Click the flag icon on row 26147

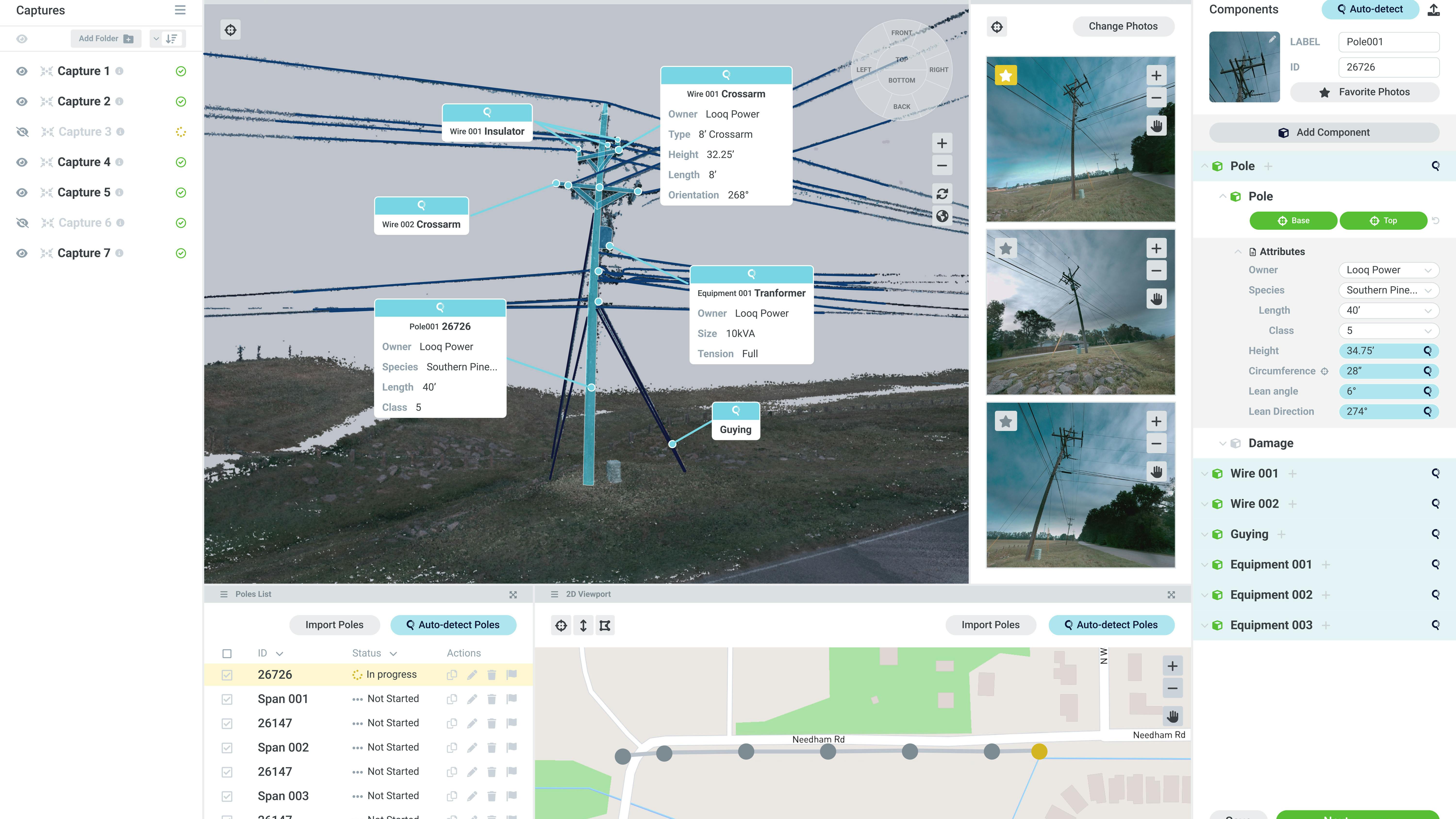[x=512, y=722]
